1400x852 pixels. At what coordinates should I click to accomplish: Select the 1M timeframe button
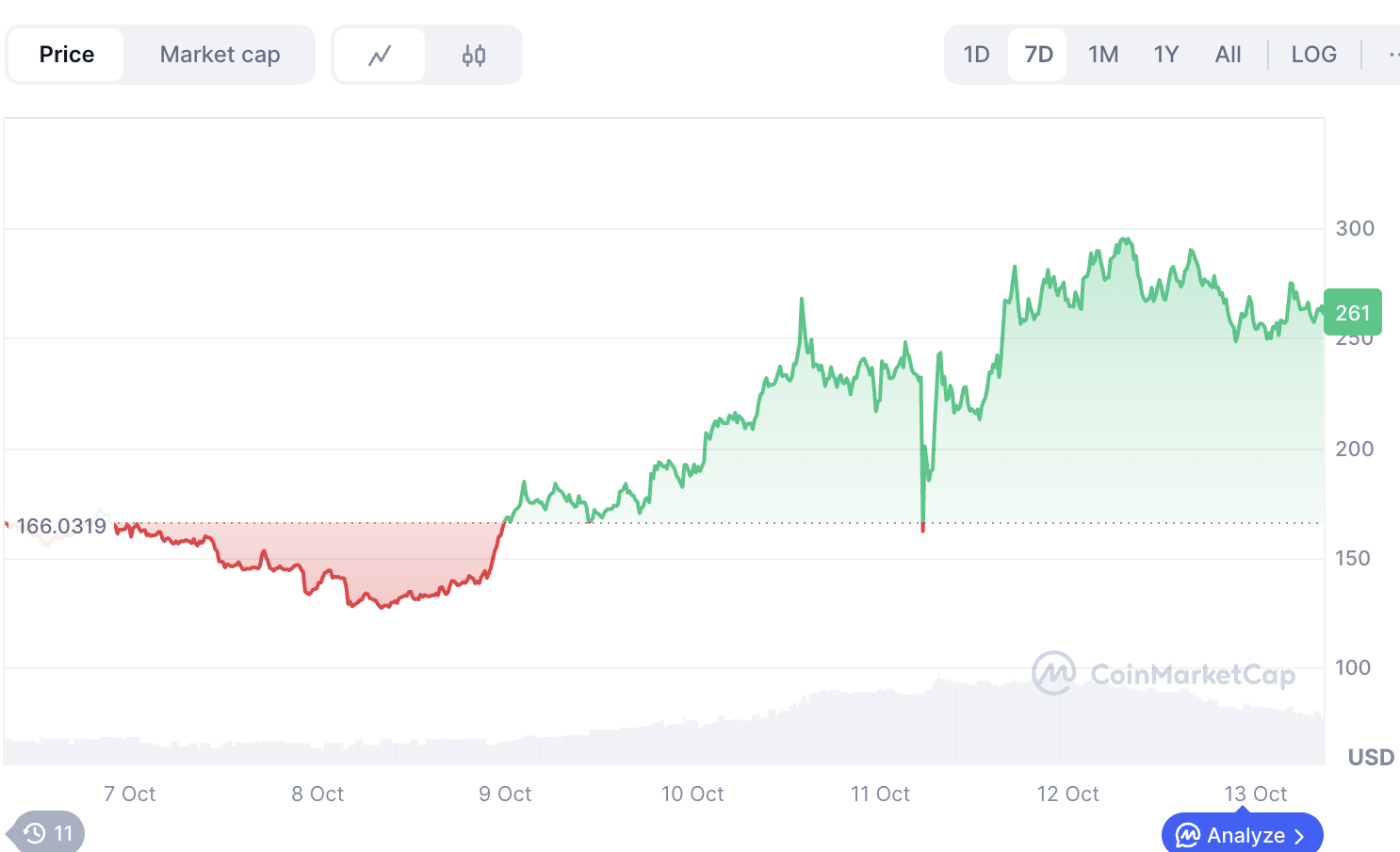pos(1102,54)
